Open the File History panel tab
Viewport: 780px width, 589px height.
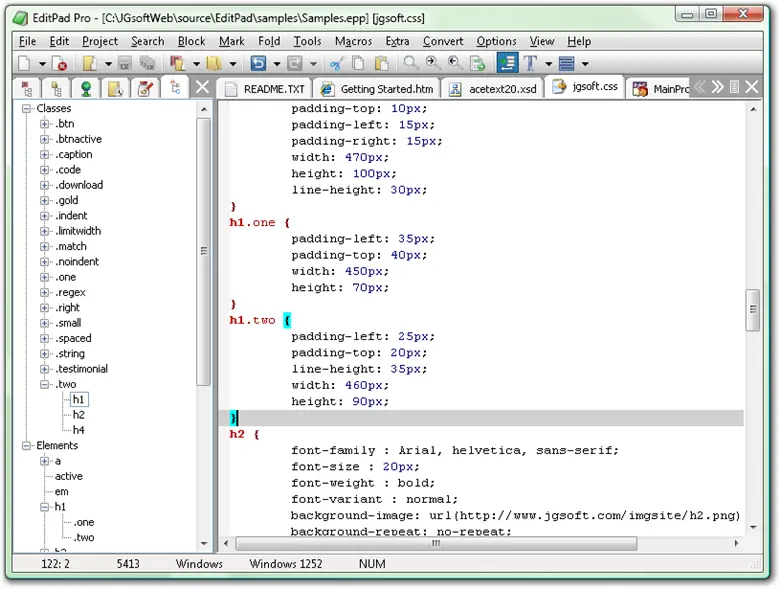116,89
